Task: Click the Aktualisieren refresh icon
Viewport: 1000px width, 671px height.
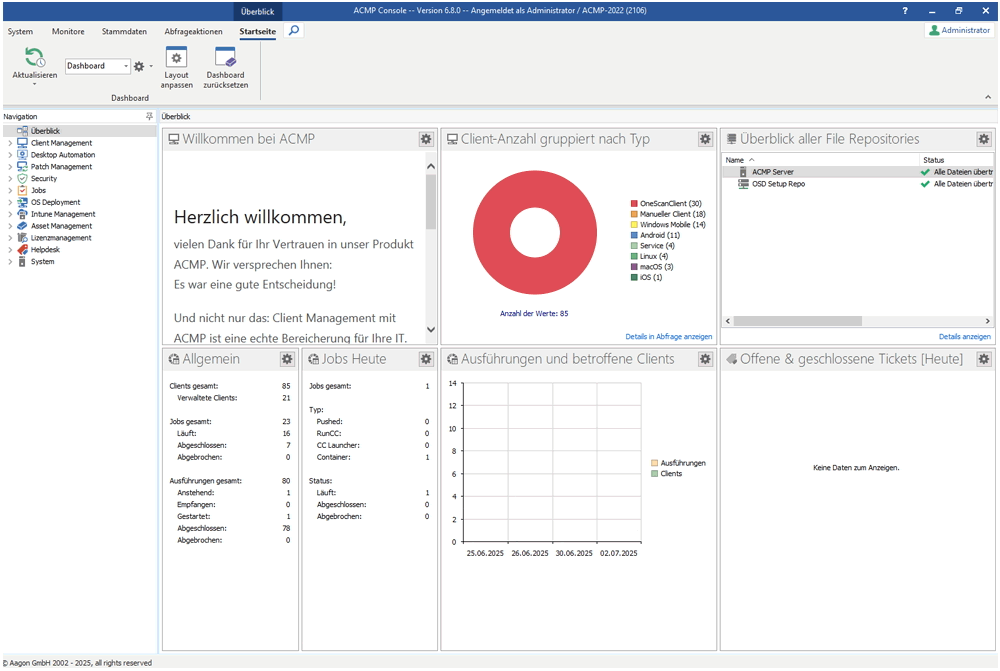Action: click(34, 58)
